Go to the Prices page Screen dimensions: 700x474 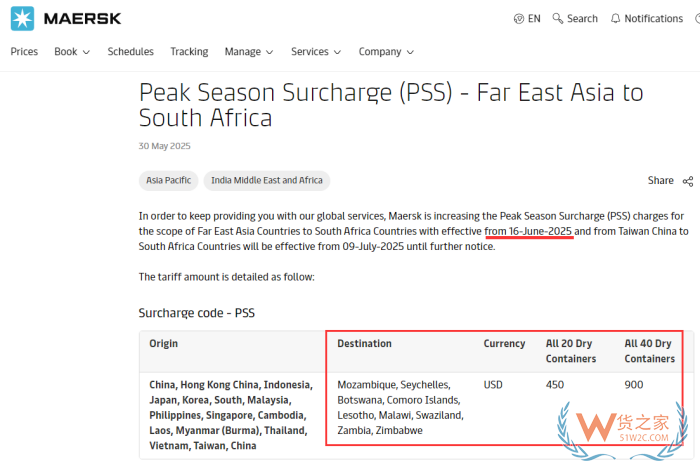point(24,52)
